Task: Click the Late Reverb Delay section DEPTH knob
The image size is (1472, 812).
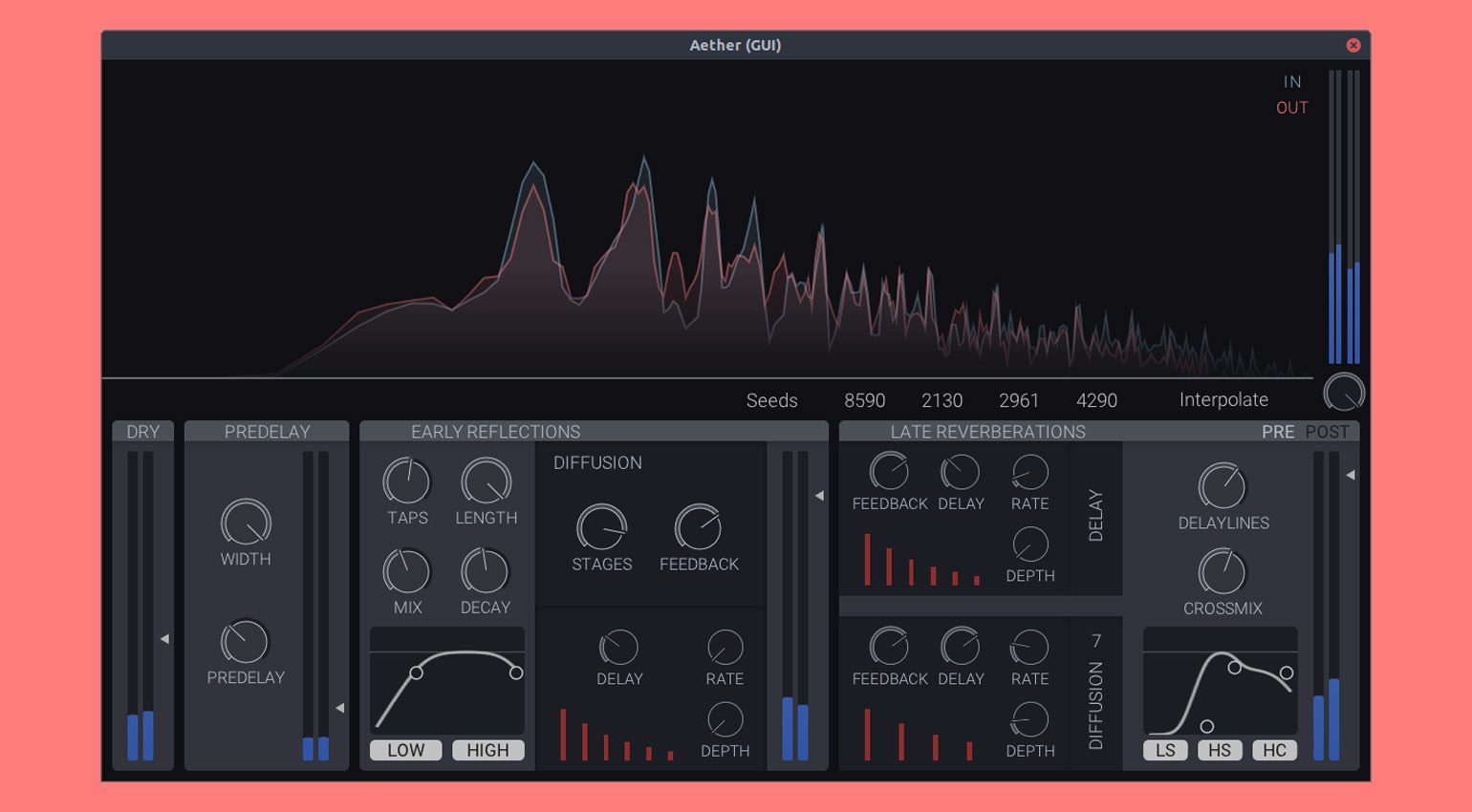Action: pyautogui.click(x=1029, y=545)
